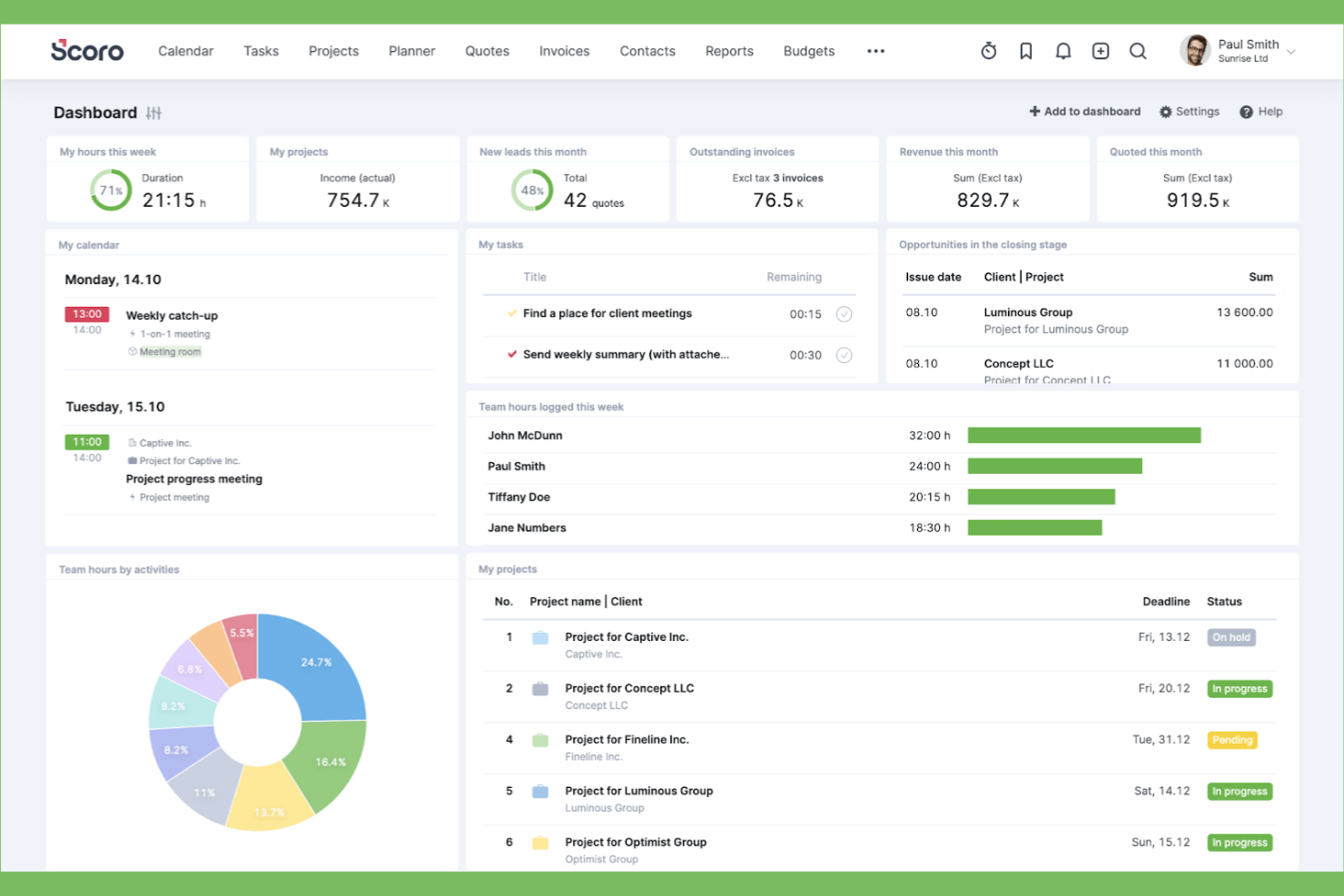Click briefcase icon for Project for Concept LLC

540,689
